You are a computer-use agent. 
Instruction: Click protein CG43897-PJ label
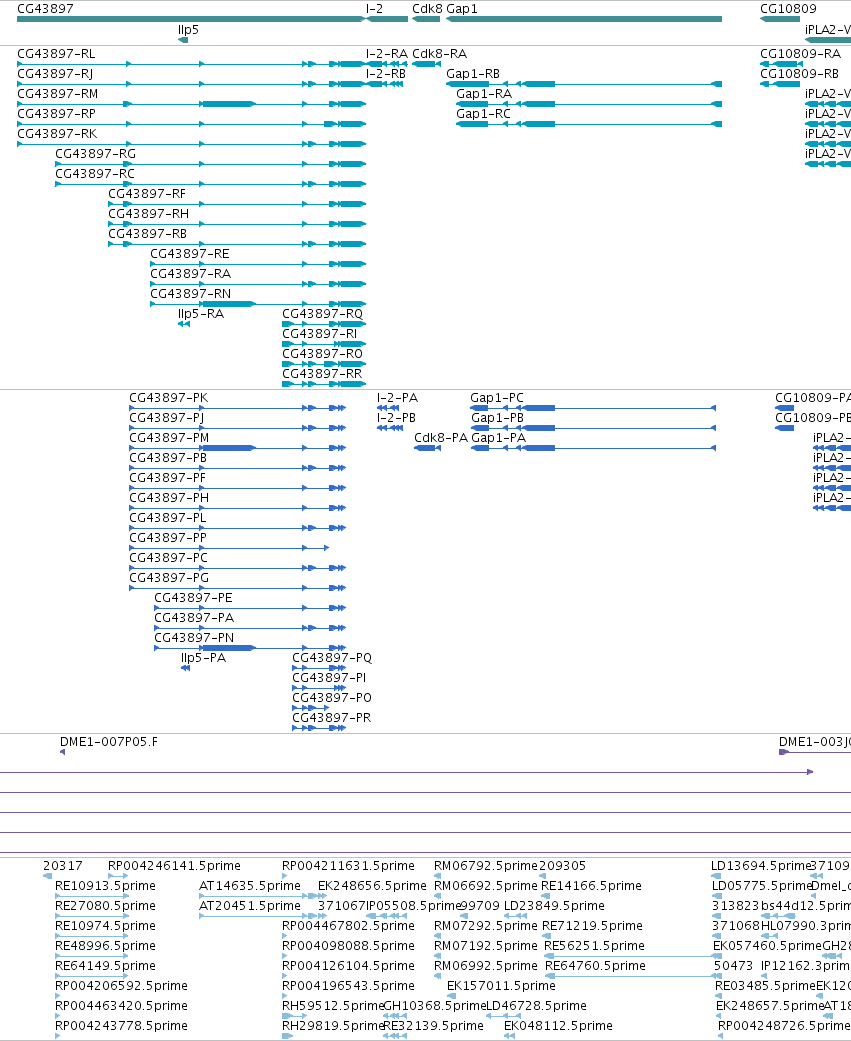(x=167, y=418)
